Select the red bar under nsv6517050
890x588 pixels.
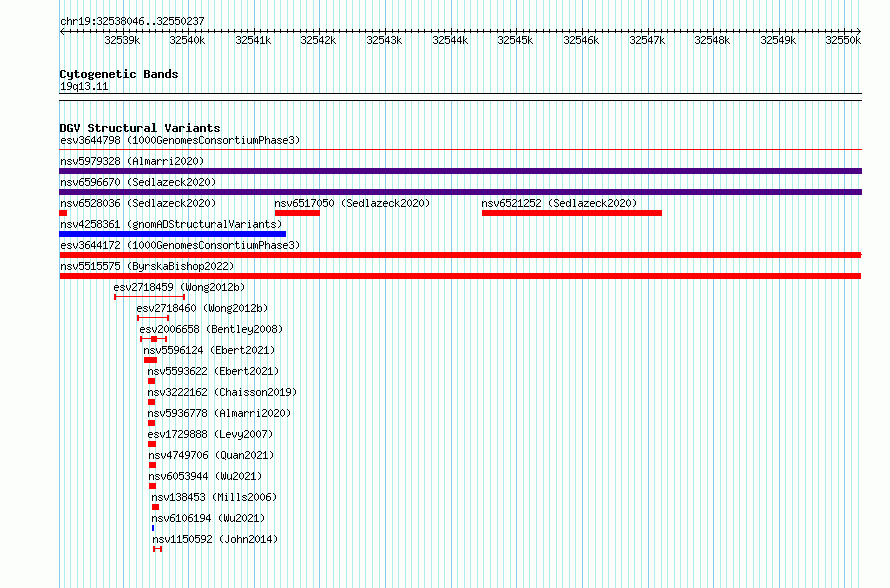[x=297, y=213]
